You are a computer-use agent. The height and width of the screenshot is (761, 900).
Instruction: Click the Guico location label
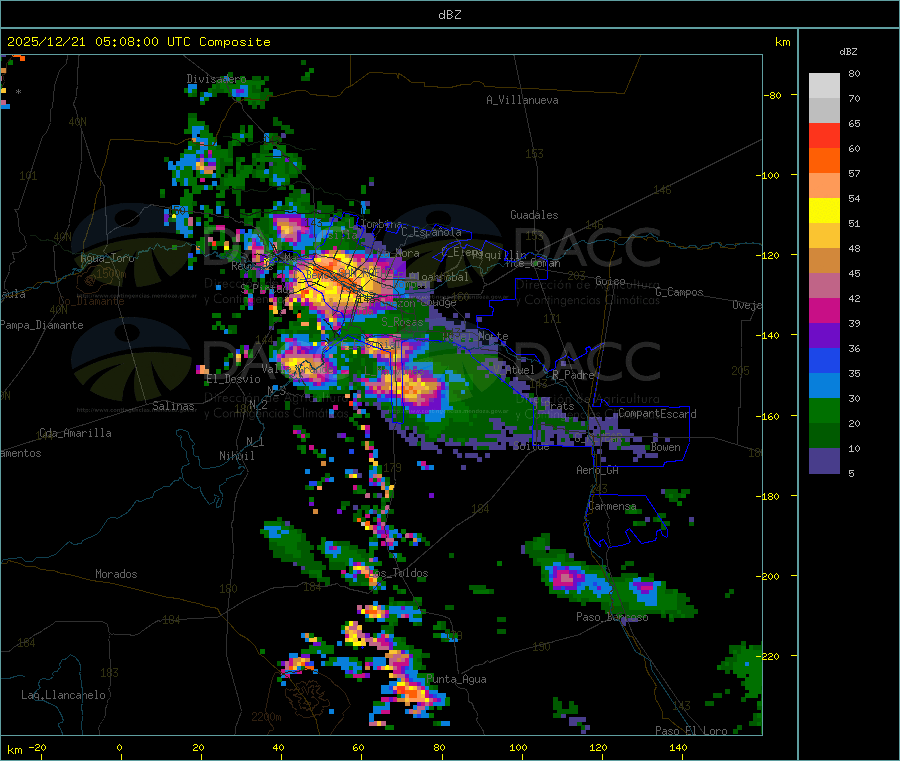(610, 281)
